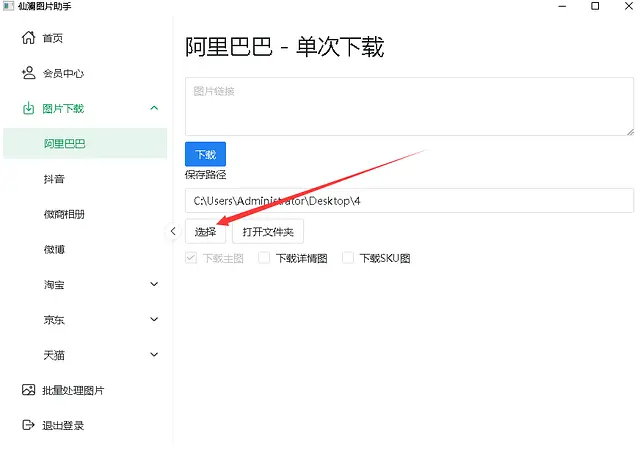Click 退出登录 to log out

coord(63,425)
